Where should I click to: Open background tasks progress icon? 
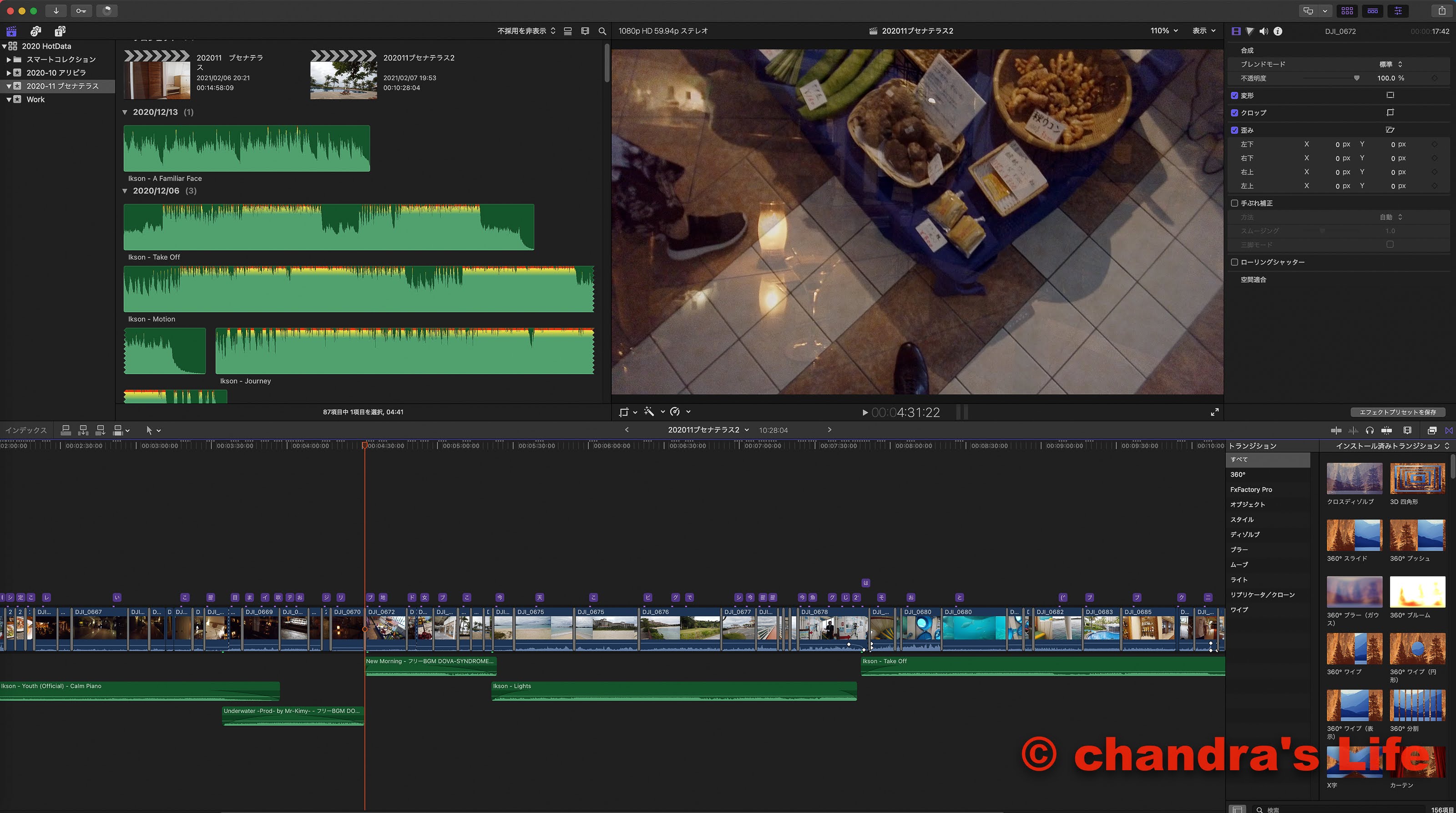click(x=107, y=11)
